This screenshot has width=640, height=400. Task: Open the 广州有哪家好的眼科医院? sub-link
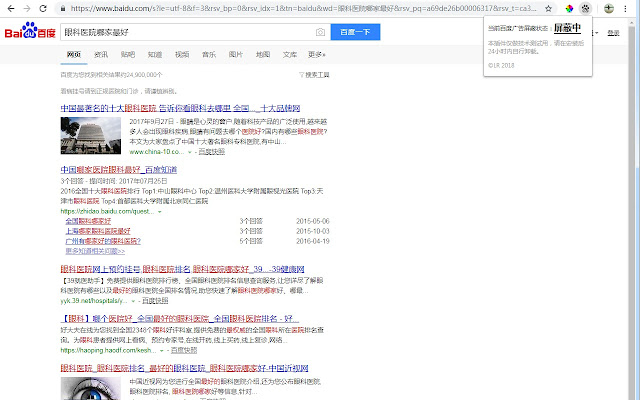[103, 241]
